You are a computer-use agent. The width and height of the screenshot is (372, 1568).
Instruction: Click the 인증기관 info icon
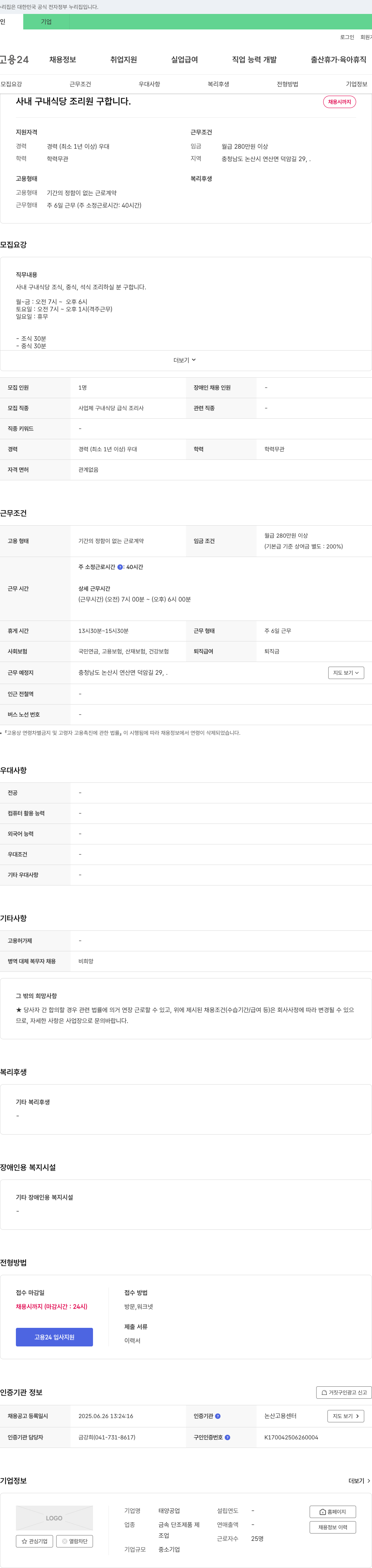(x=218, y=1416)
